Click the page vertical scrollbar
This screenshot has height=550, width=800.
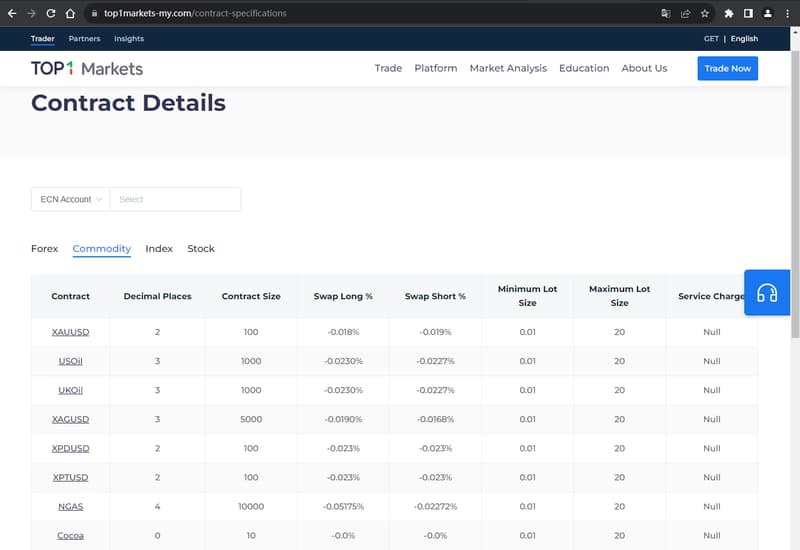(795, 194)
